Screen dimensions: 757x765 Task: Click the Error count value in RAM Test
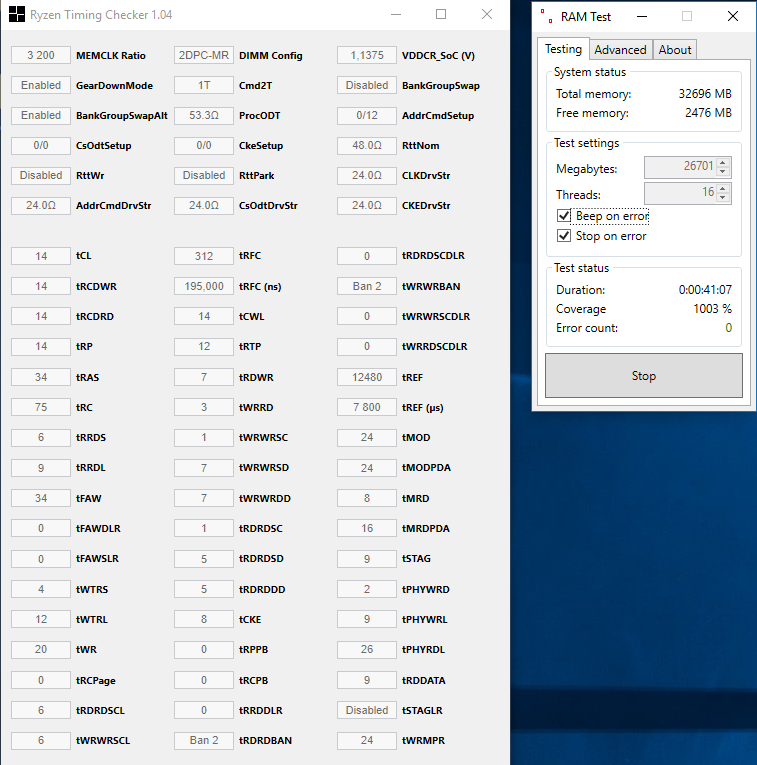728,328
